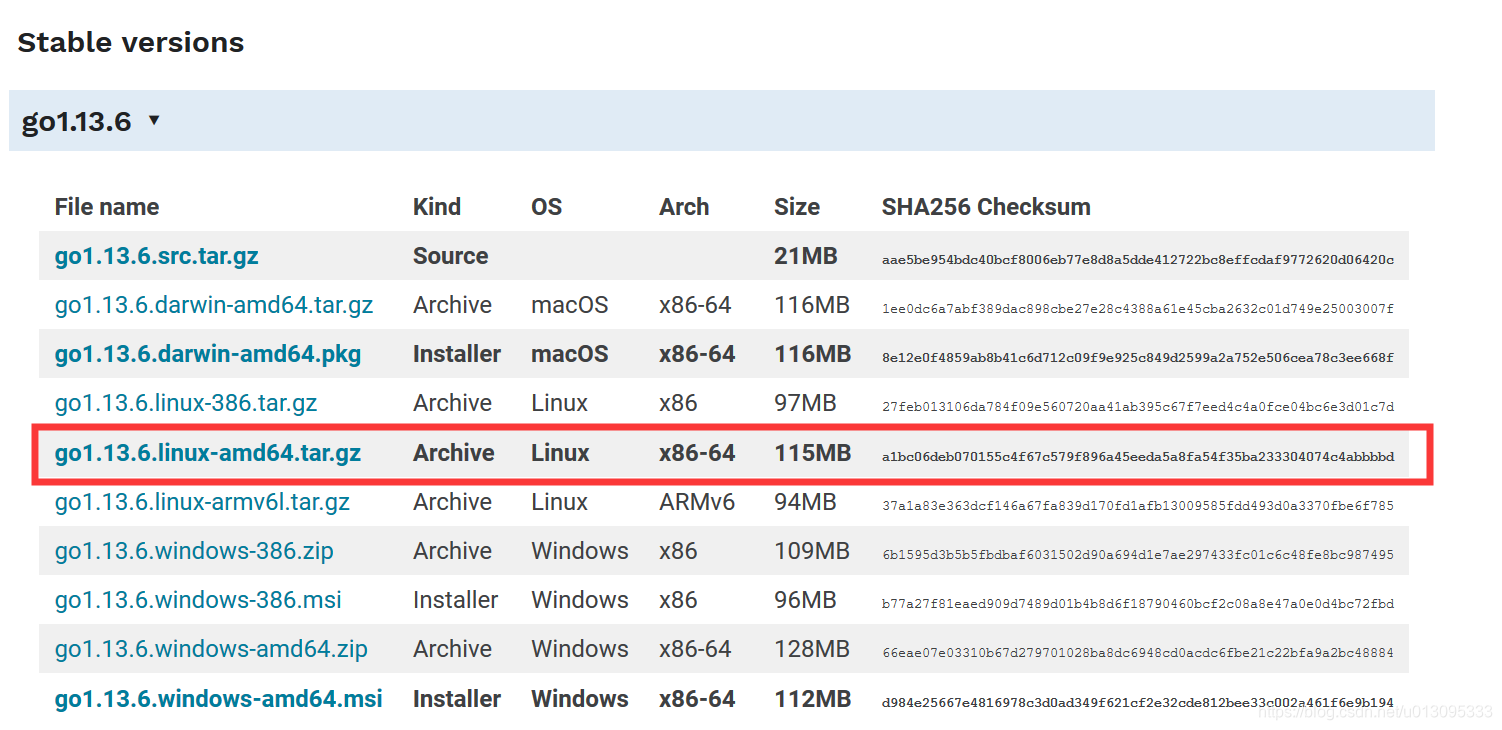
Task: Click the SHA256 Checksum column header
Action: coord(986,207)
